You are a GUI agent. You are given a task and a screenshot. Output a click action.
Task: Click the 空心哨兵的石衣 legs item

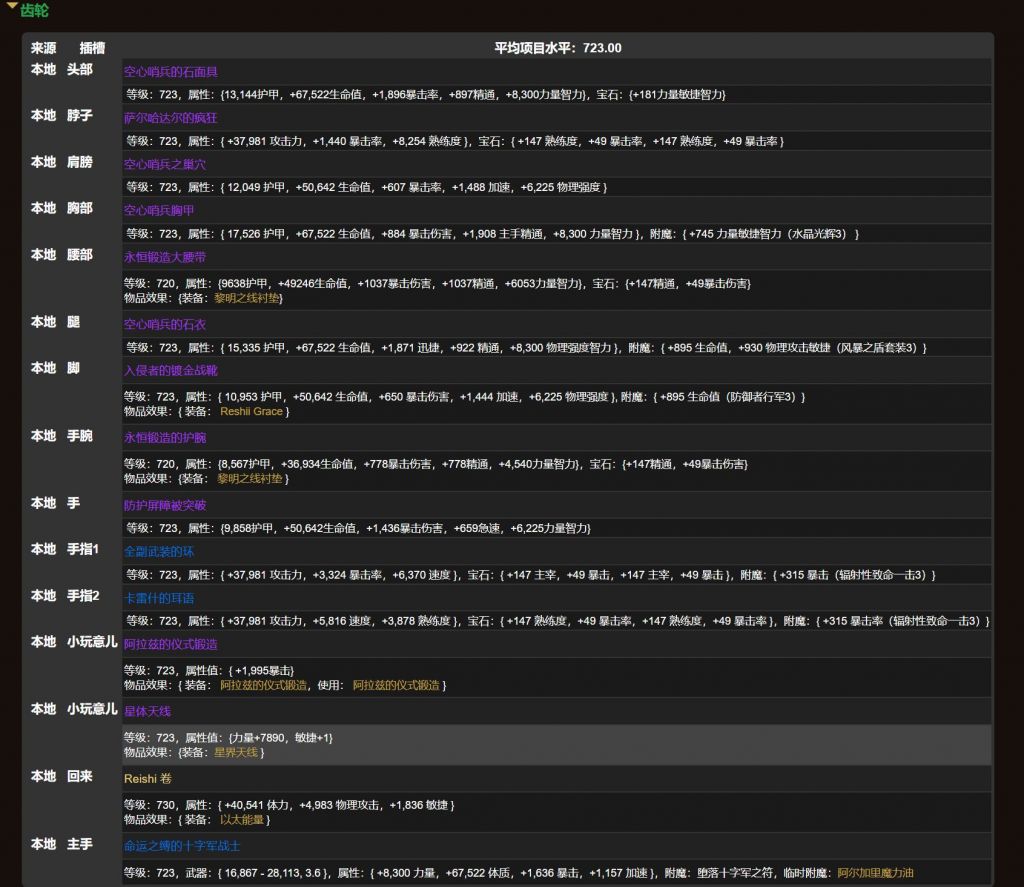(165, 324)
